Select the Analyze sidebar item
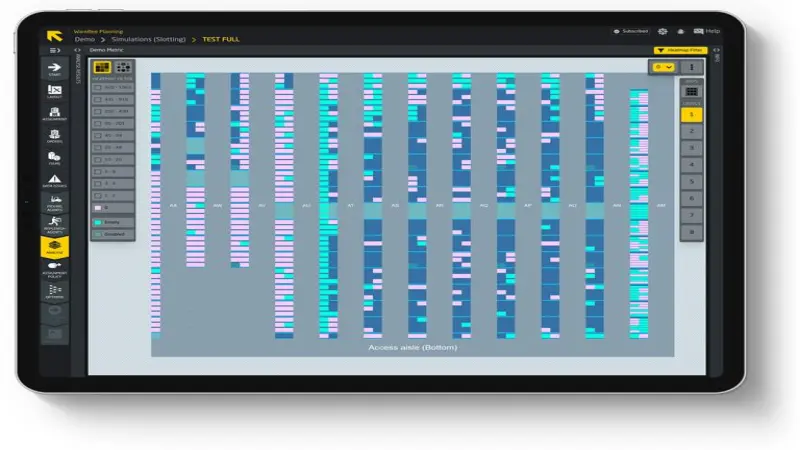 pyautogui.click(x=55, y=247)
